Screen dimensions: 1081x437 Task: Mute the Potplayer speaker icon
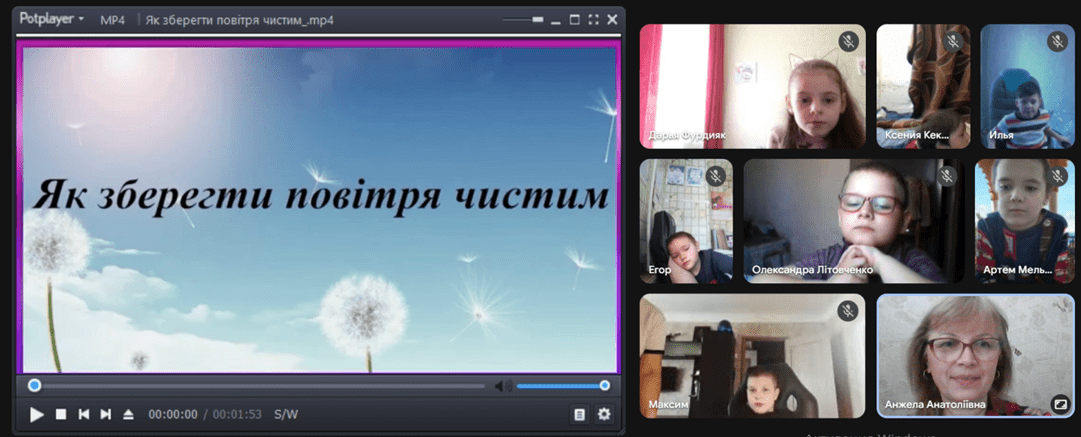point(503,386)
